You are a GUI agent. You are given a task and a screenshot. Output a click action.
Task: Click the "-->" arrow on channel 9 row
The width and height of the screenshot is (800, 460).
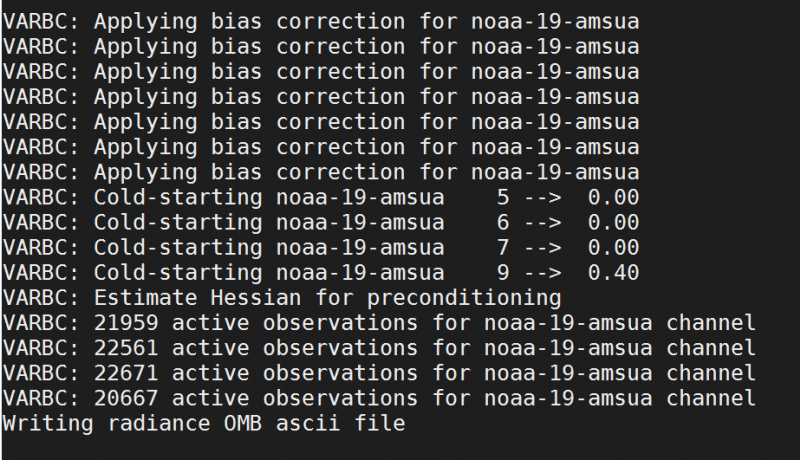[542, 272]
